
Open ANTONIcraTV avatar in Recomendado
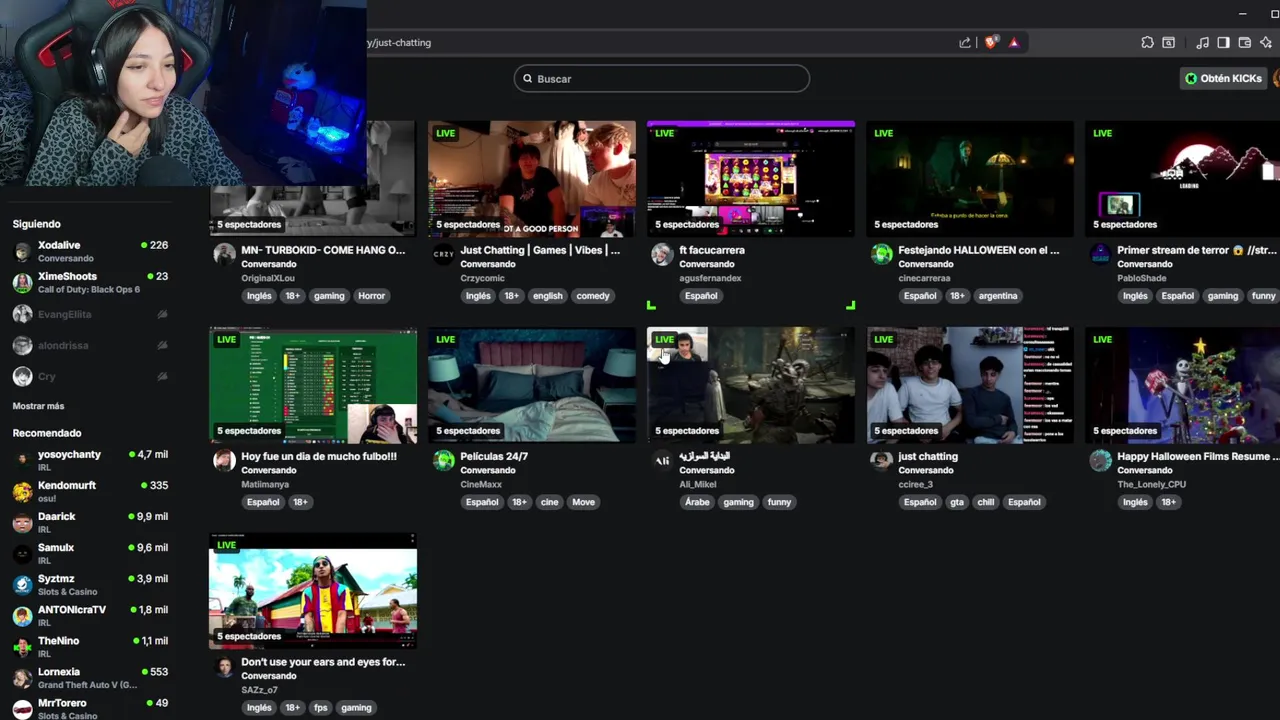point(22,616)
